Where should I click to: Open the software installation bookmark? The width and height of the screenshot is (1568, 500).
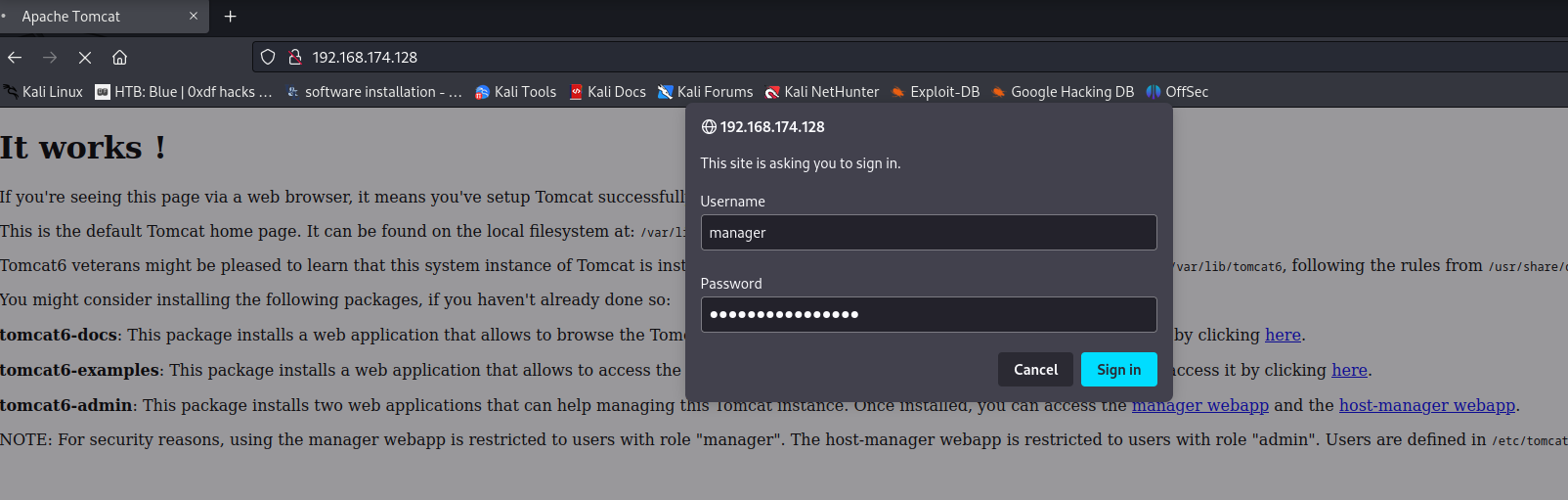tap(374, 92)
